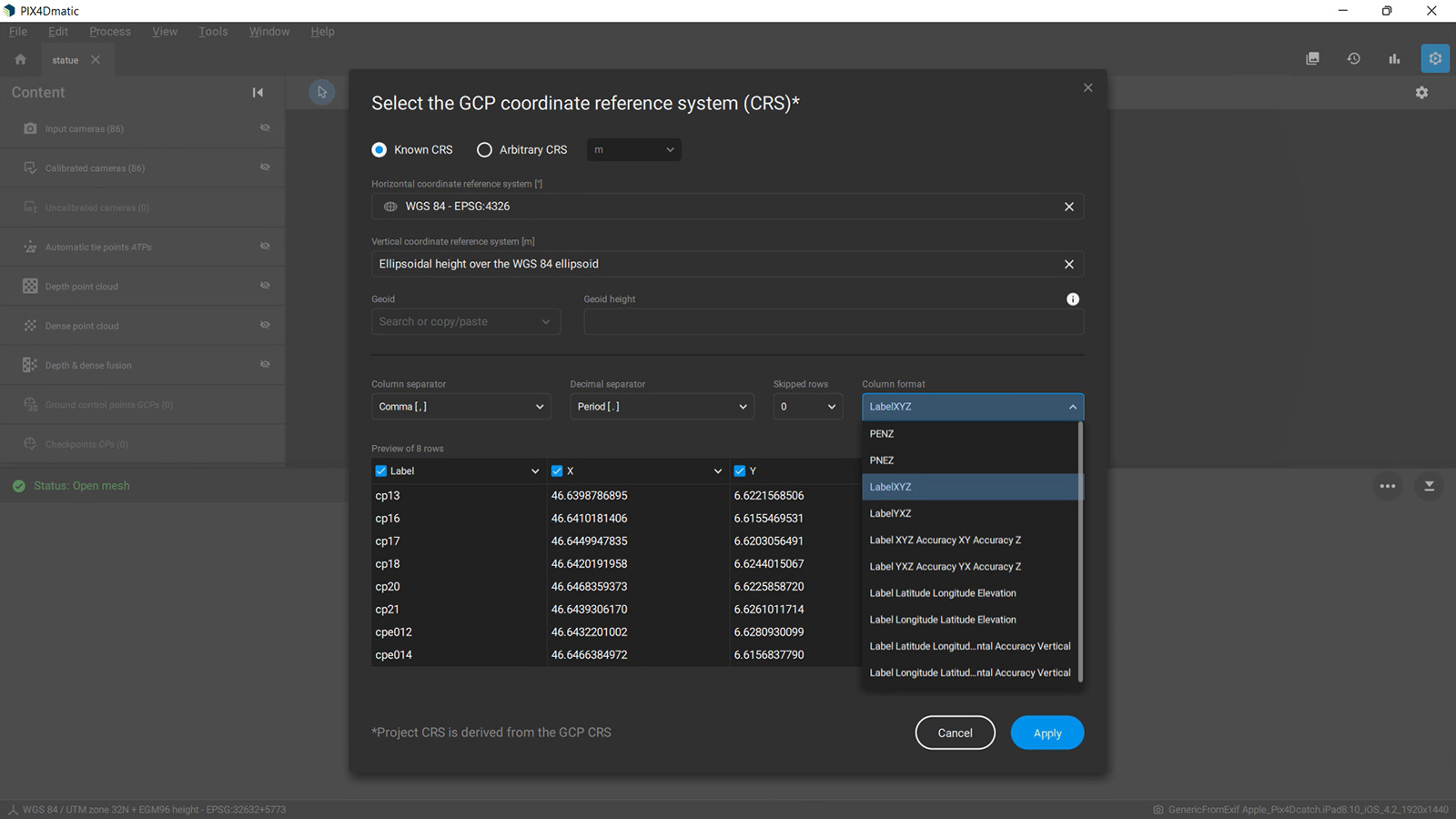This screenshot has width=1456, height=819.
Task: Click the Cancel button
Action: click(x=955, y=733)
